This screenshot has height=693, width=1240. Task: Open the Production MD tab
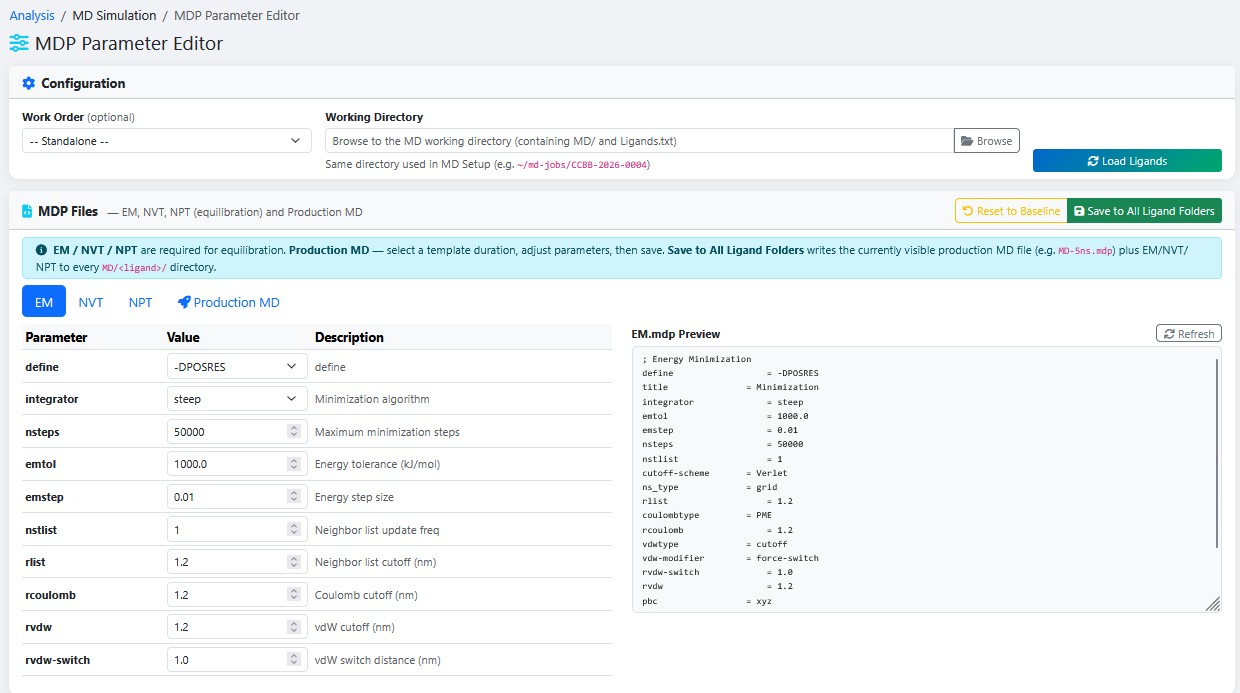229,302
